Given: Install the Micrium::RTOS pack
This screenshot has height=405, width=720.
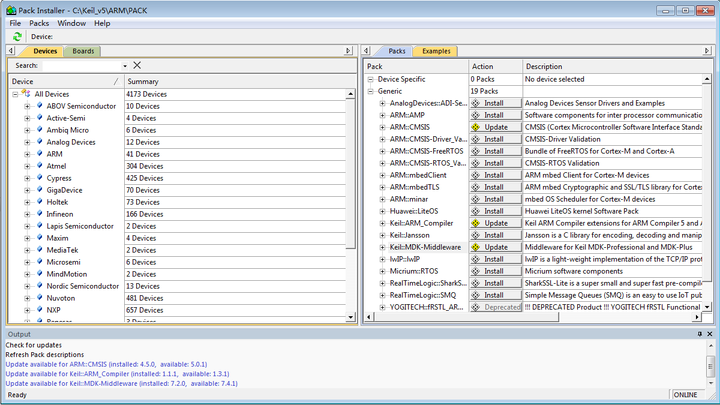Looking at the screenshot, I should (495, 271).
